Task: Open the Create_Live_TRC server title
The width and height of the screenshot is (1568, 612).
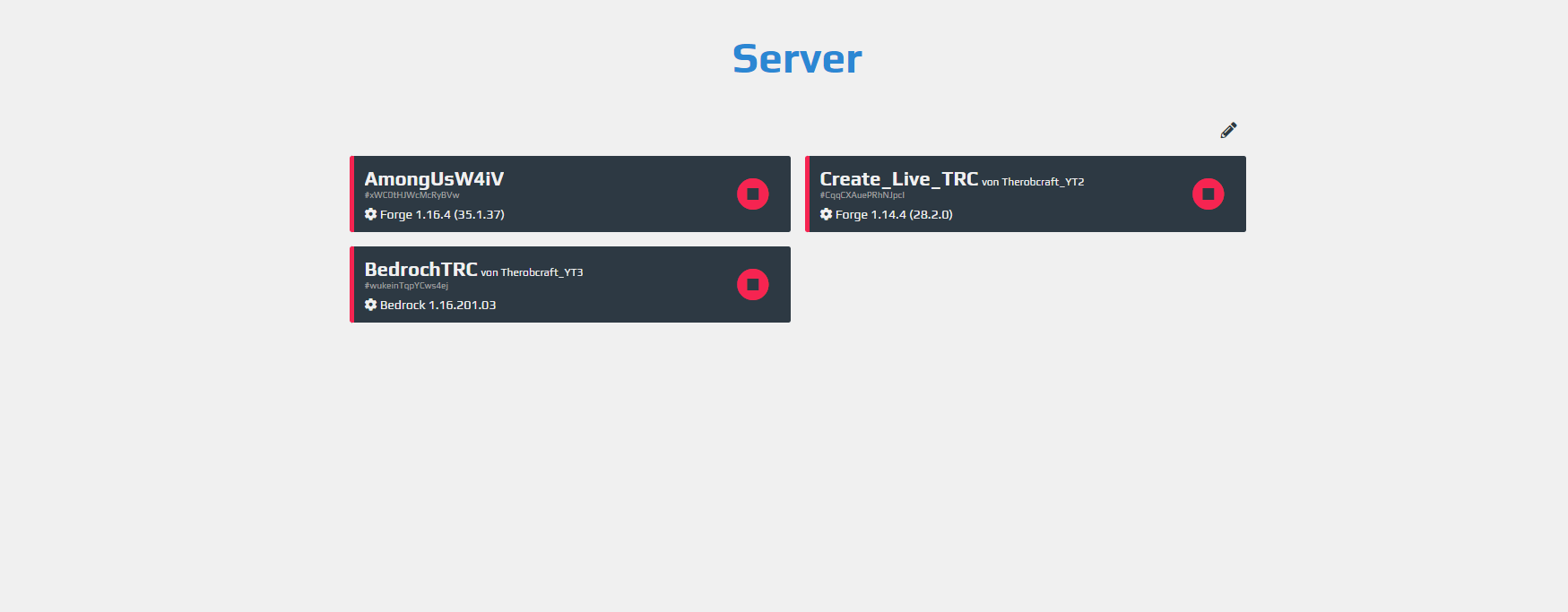Action: coord(898,179)
